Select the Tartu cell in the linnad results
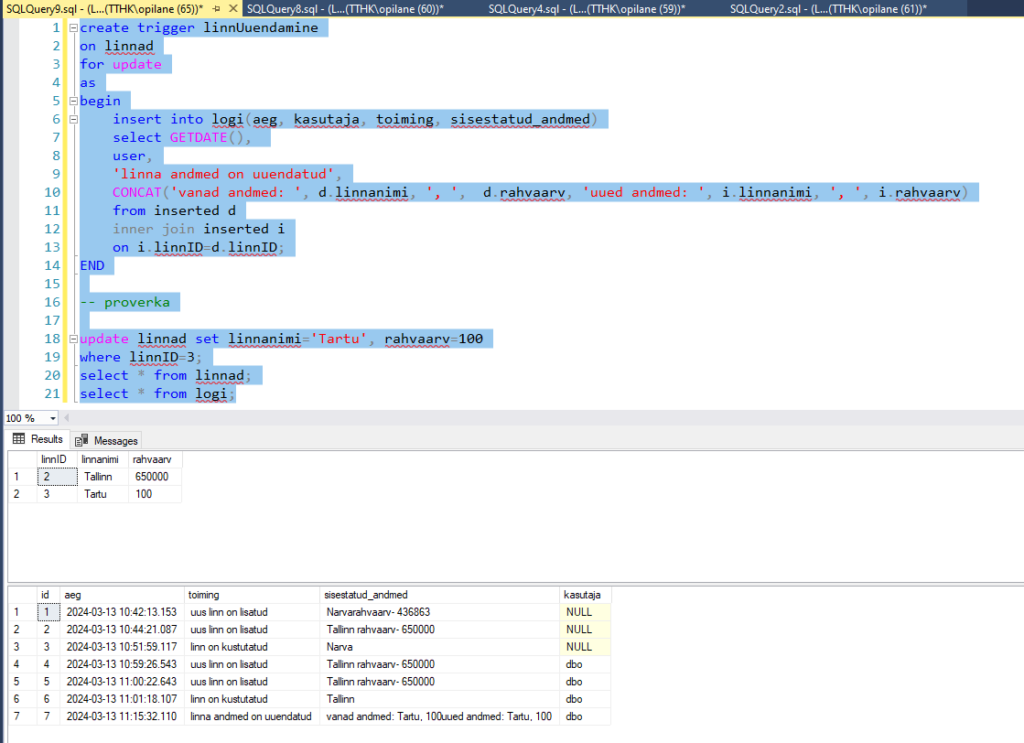This screenshot has width=1024, height=743. click(x=103, y=494)
